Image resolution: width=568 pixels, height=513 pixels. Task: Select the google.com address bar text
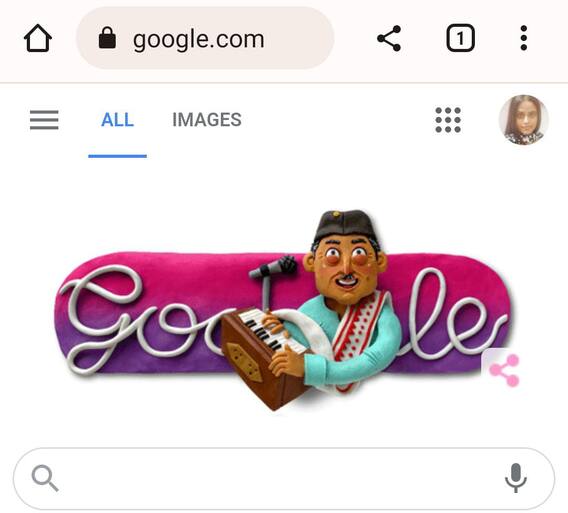pos(199,39)
